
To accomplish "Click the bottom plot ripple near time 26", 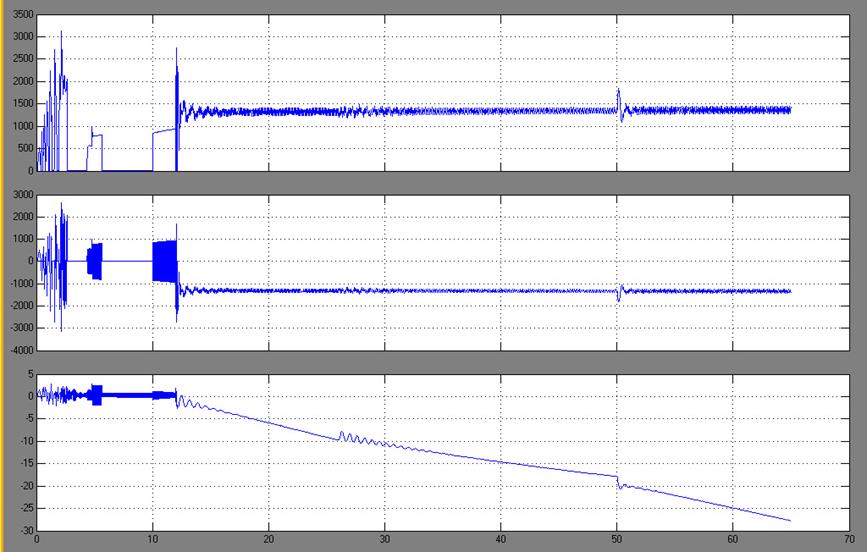I will coord(343,435).
